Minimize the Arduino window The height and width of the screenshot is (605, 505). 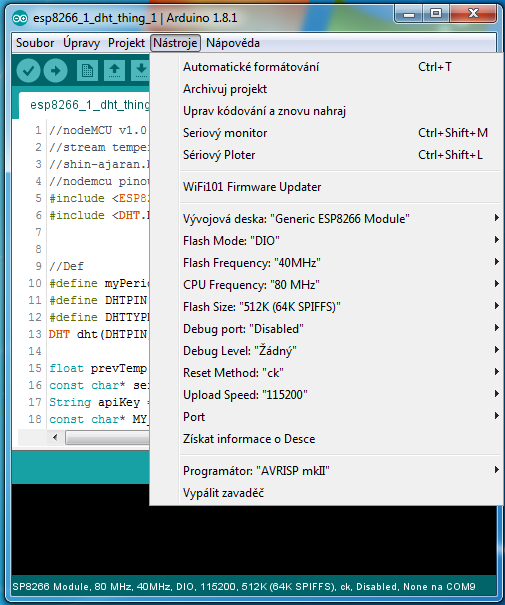pyautogui.click(x=409, y=15)
